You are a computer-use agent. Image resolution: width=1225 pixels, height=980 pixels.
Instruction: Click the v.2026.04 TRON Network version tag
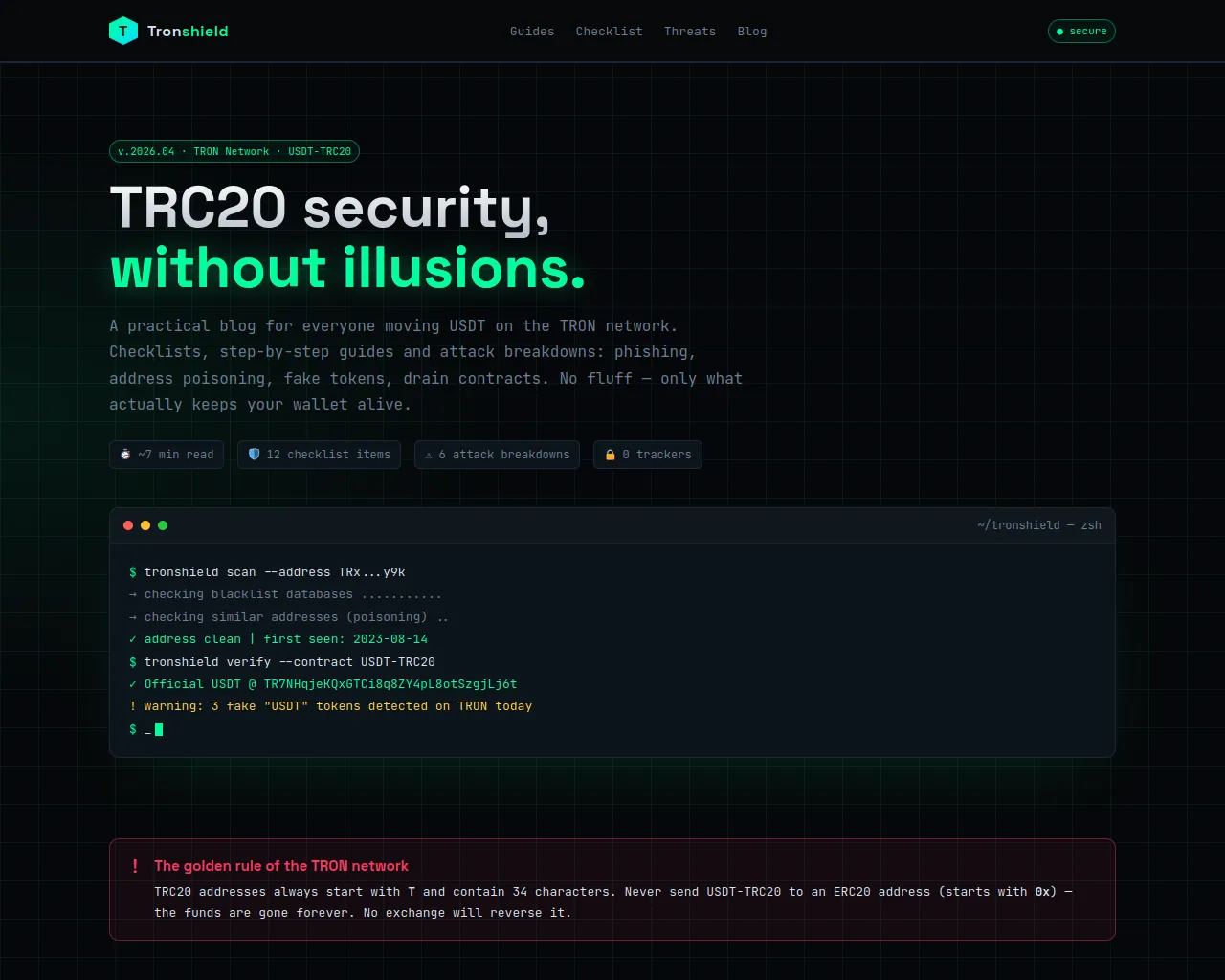click(234, 151)
